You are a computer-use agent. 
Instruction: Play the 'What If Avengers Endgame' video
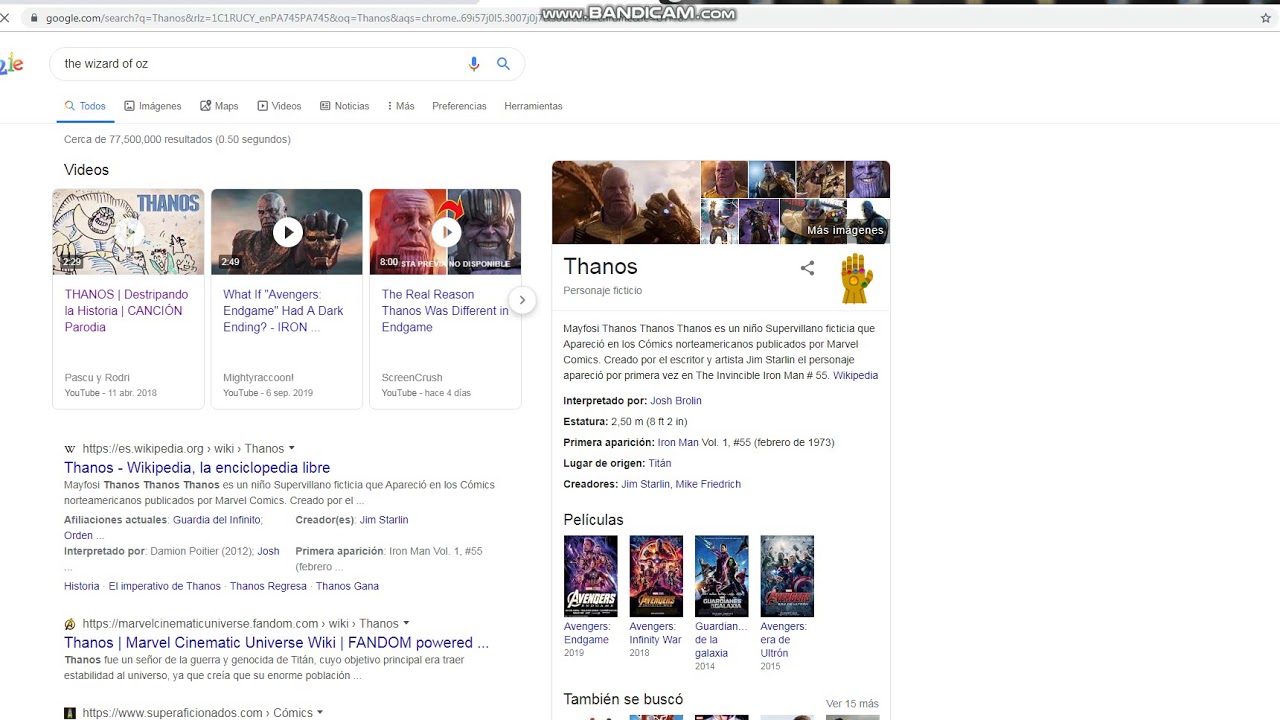287,232
